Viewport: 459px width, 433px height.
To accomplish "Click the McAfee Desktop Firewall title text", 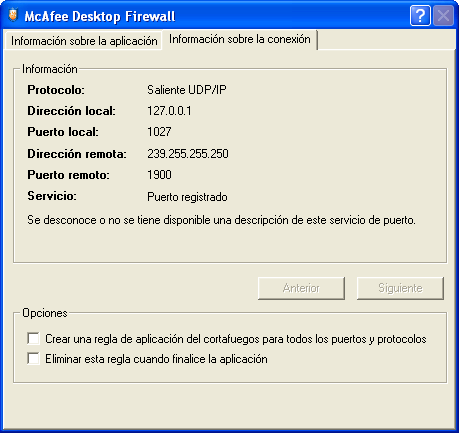I will 100,16.
